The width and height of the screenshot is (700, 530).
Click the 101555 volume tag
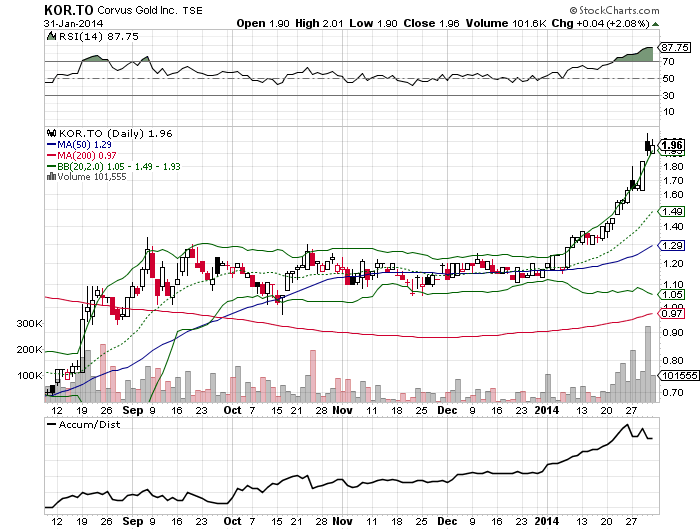(679, 376)
